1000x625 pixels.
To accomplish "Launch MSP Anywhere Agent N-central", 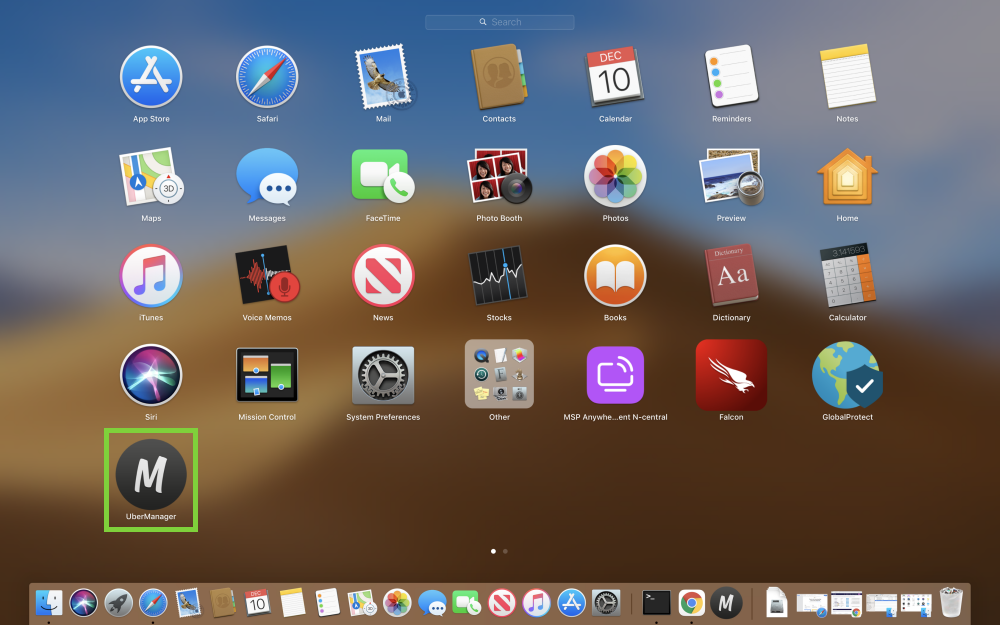I will pos(615,375).
